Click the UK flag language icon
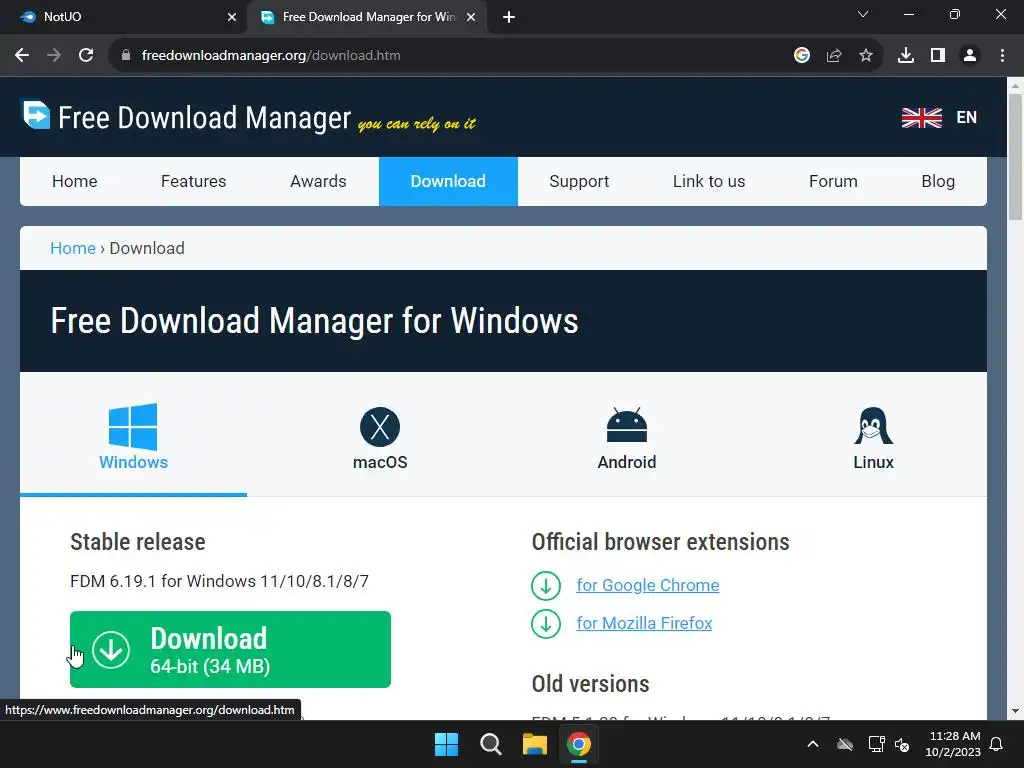Viewport: 1024px width, 768px height. (921, 118)
